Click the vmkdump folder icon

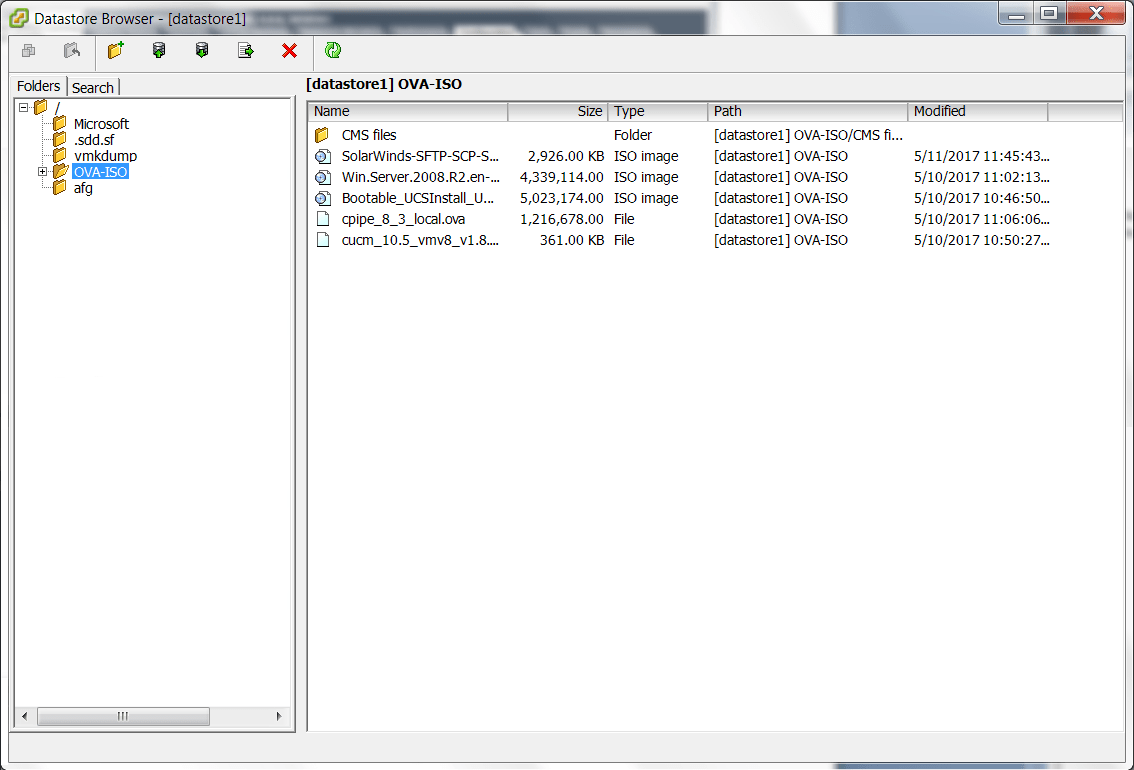point(60,155)
